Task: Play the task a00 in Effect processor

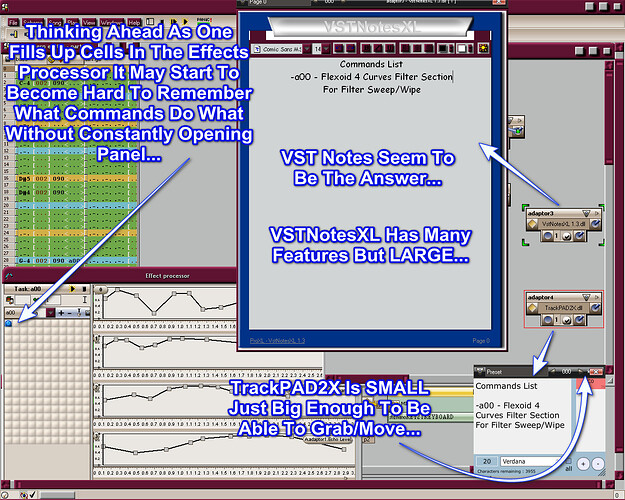Action: 73,289
